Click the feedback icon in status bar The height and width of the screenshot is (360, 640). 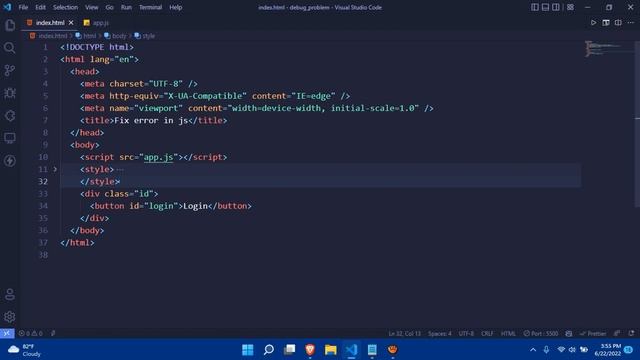pos(617,333)
